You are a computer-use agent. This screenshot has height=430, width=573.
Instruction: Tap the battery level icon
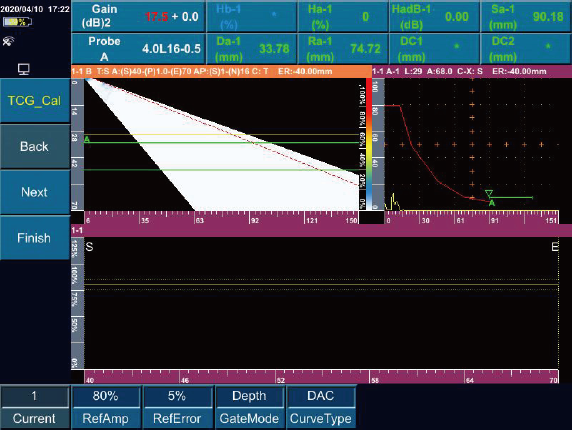17,22
